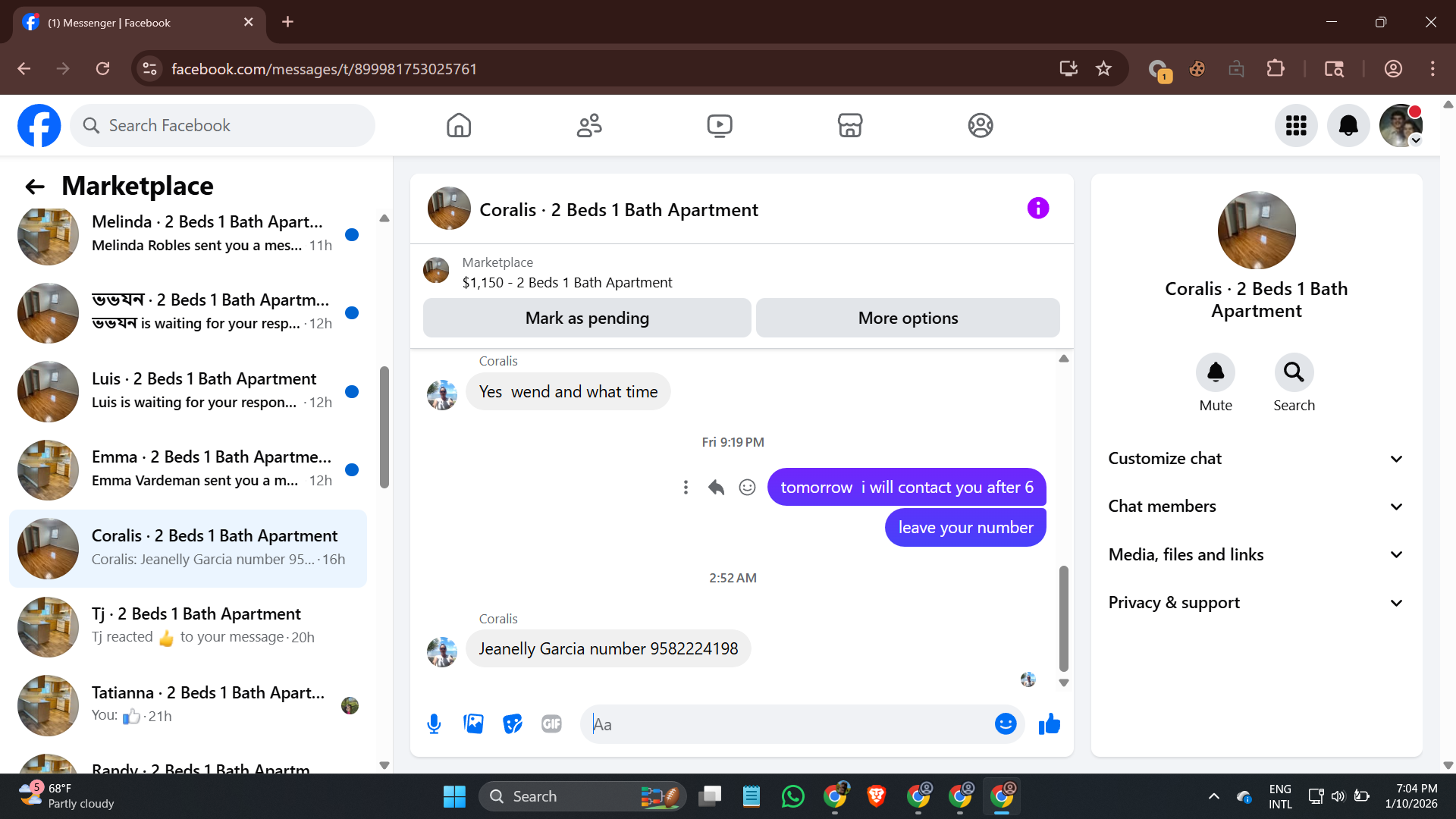Open Friends tab in top navigation
The height and width of the screenshot is (819, 1456).
coord(589,126)
